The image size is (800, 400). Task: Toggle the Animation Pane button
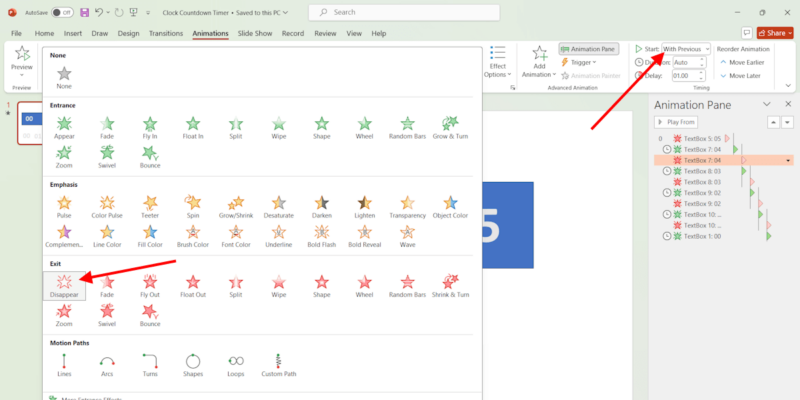[589, 49]
